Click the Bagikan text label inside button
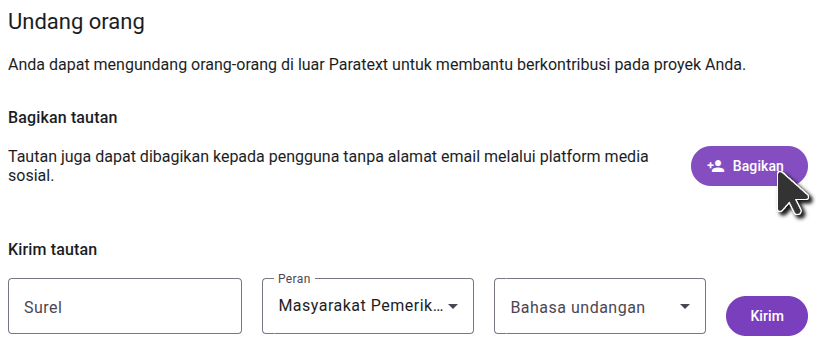This screenshot has width=816, height=361. (758, 166)
